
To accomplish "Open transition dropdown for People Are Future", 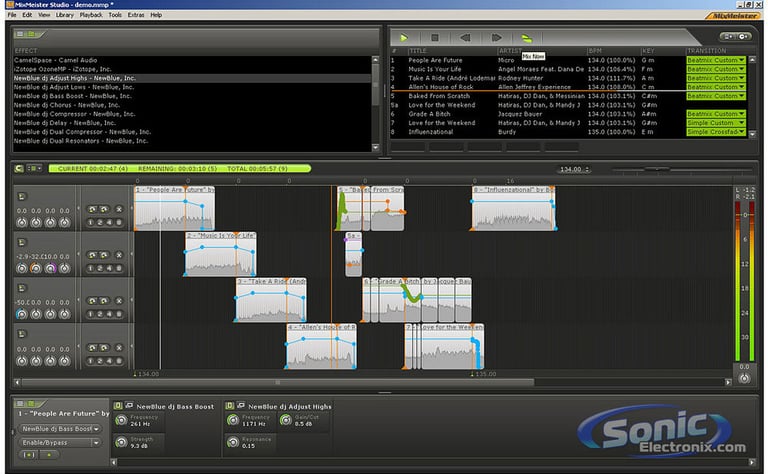I will point(716,60).
